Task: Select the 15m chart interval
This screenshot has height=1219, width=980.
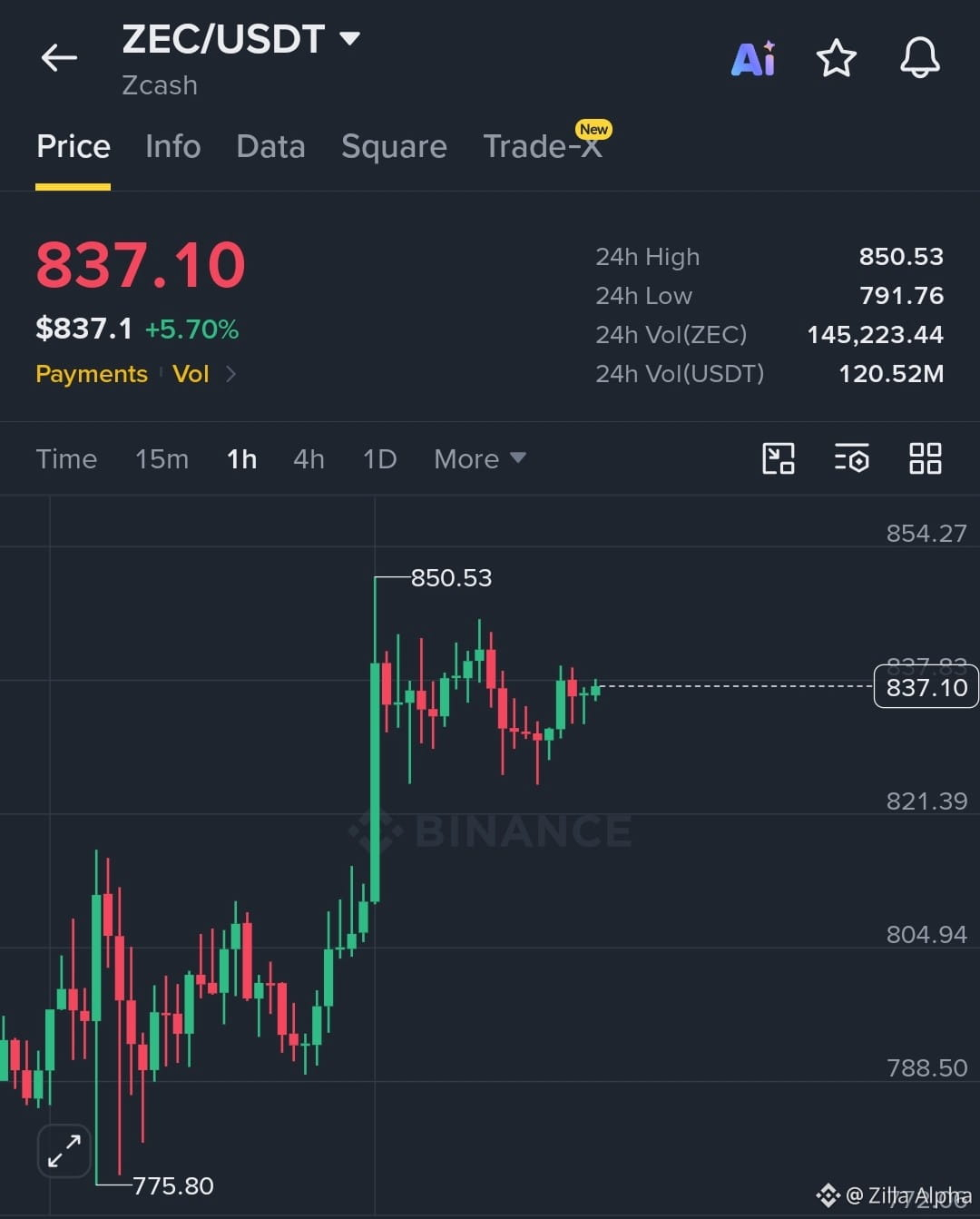Action: 162,459
